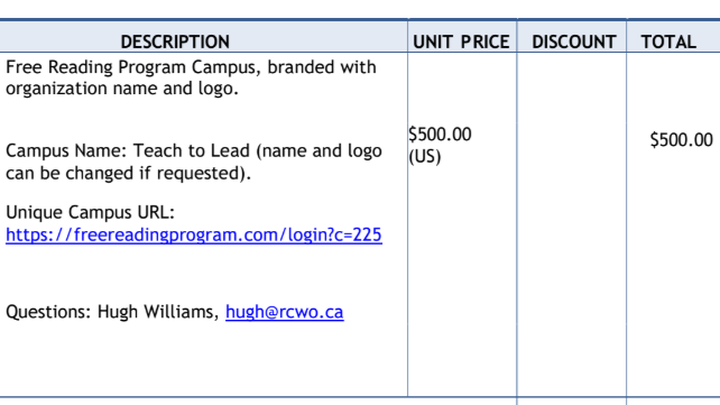
Task: Click the hugh@rcwo.ca email link
Action: pyautogui.click(x=284, y=312)
